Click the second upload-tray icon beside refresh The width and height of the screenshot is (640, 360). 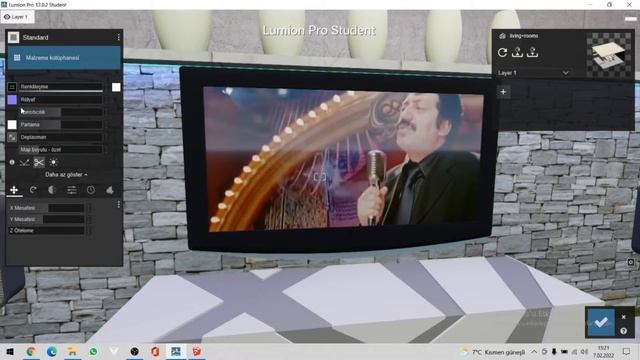(x=532, y=52)
